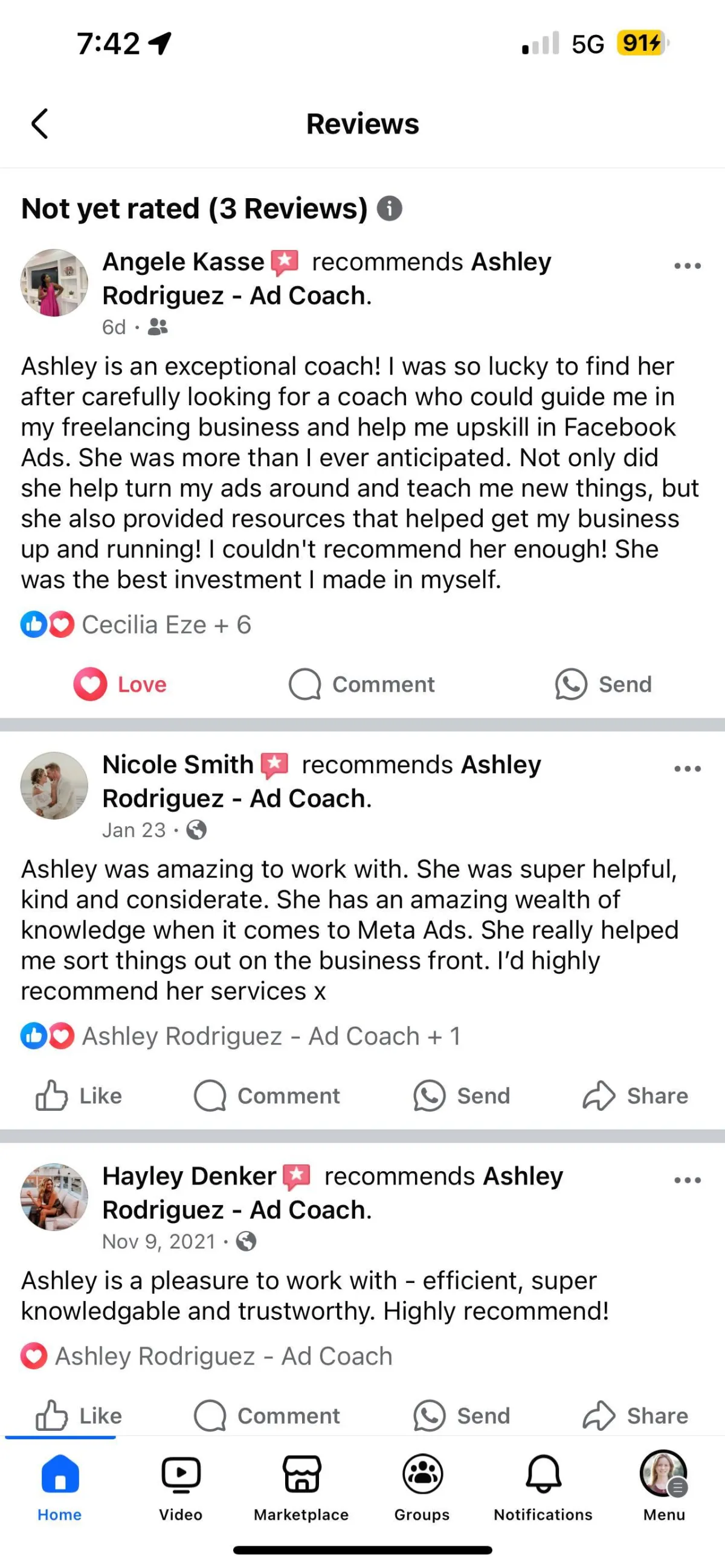Open Angele Kasse's profile picture

pos(54,283)
